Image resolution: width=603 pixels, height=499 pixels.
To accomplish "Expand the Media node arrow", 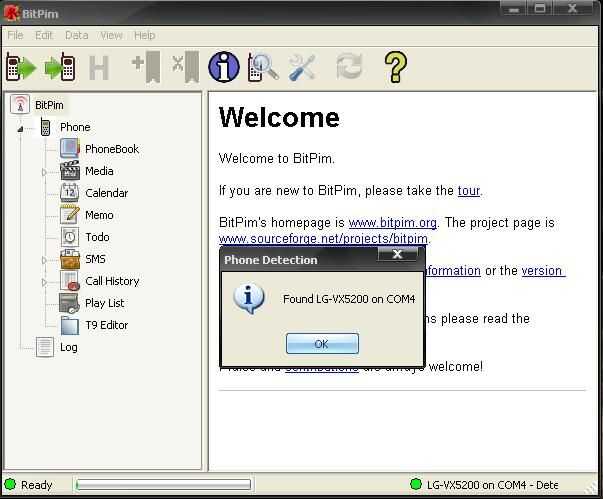I will coord(44,172).
